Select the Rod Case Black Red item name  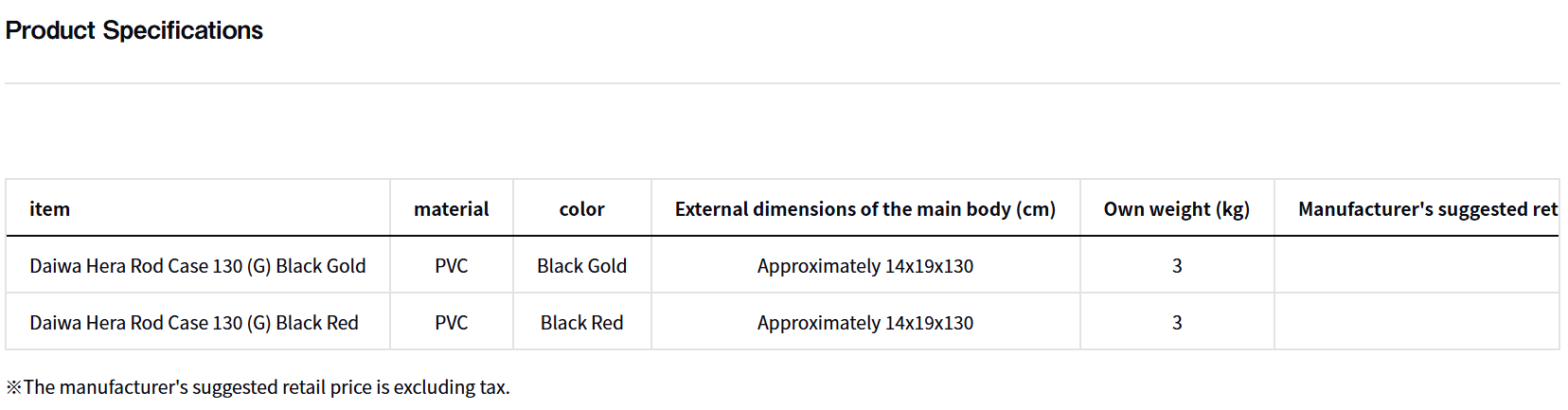click(x=193, y=323)
